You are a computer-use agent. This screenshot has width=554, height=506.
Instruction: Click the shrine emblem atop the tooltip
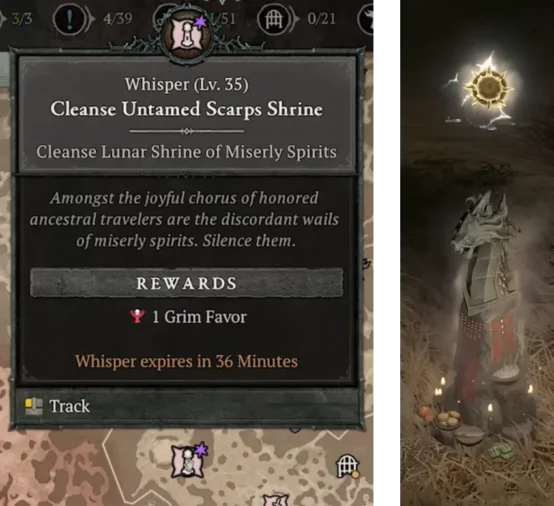[187, 36]
